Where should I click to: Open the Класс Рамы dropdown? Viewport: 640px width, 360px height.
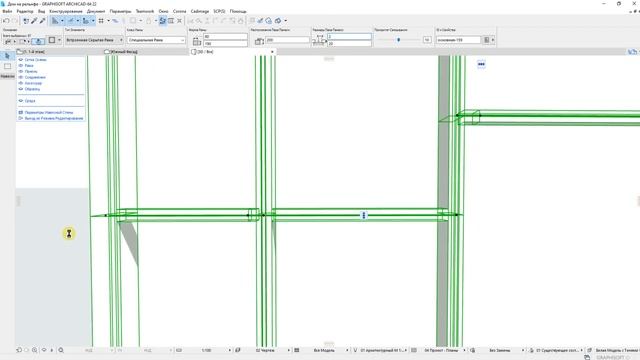156,40
